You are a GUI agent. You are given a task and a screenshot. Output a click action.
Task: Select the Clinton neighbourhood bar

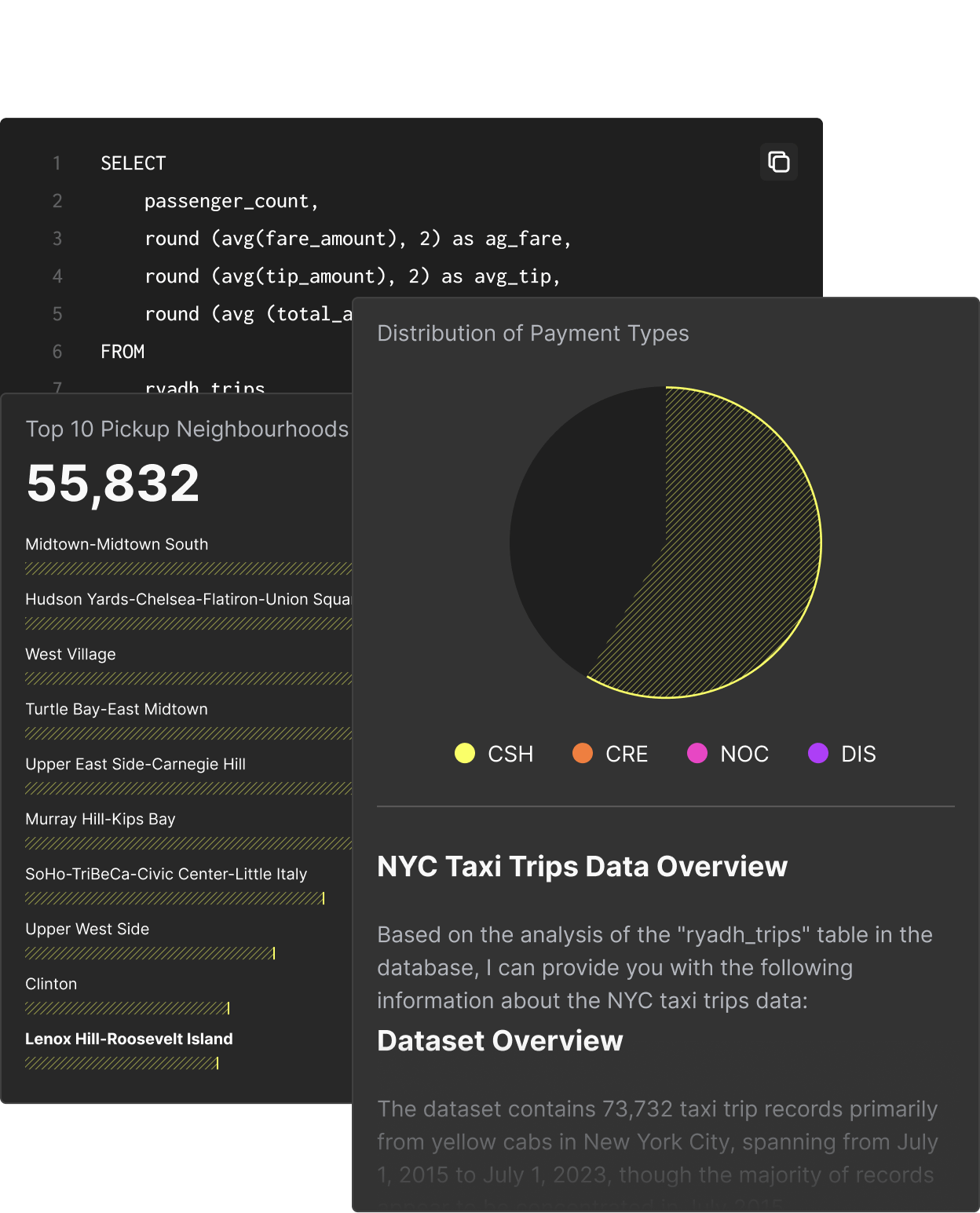[x=126, y=1008]
